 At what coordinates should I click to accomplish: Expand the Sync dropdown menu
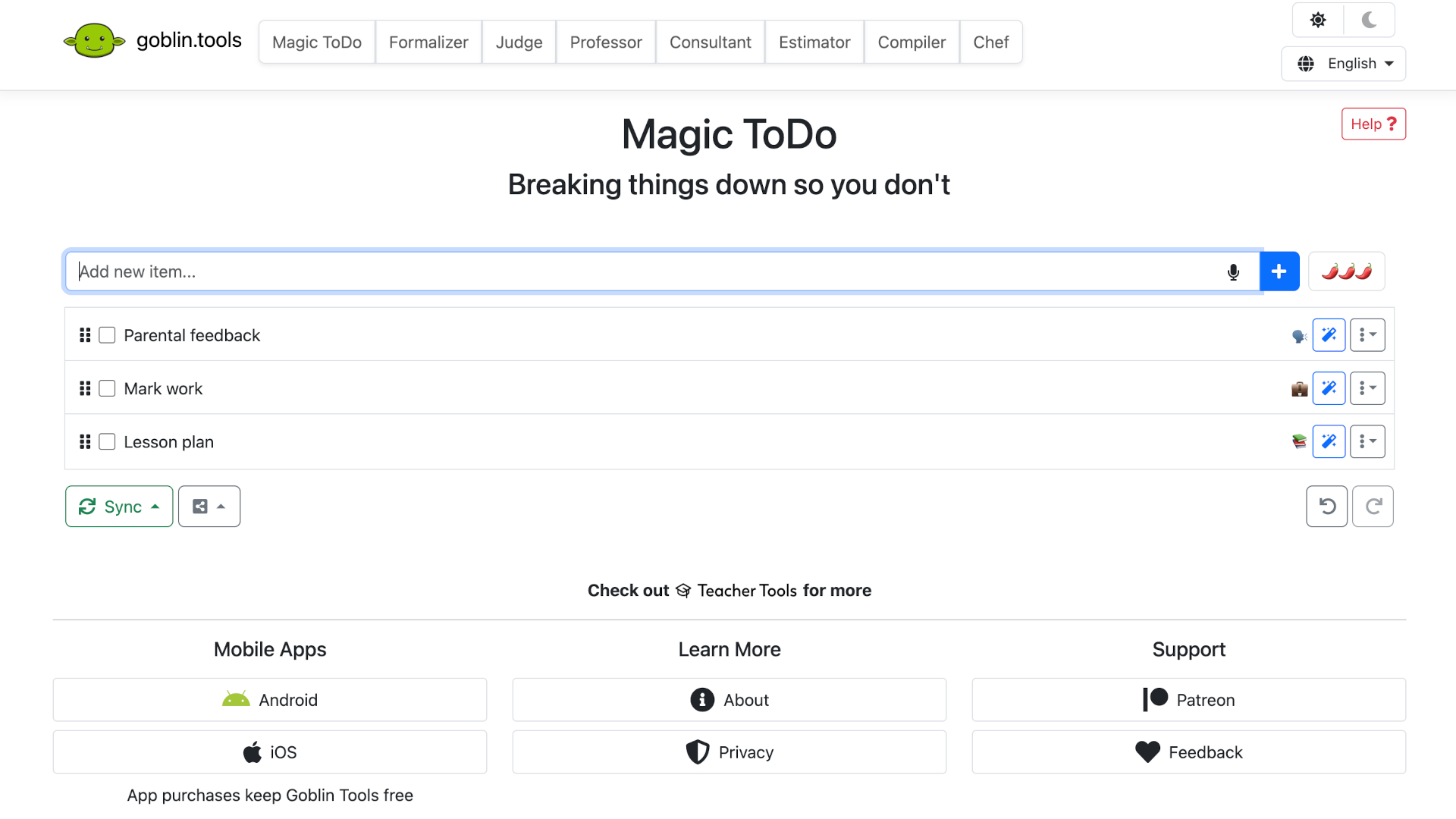tap(119, 507)
